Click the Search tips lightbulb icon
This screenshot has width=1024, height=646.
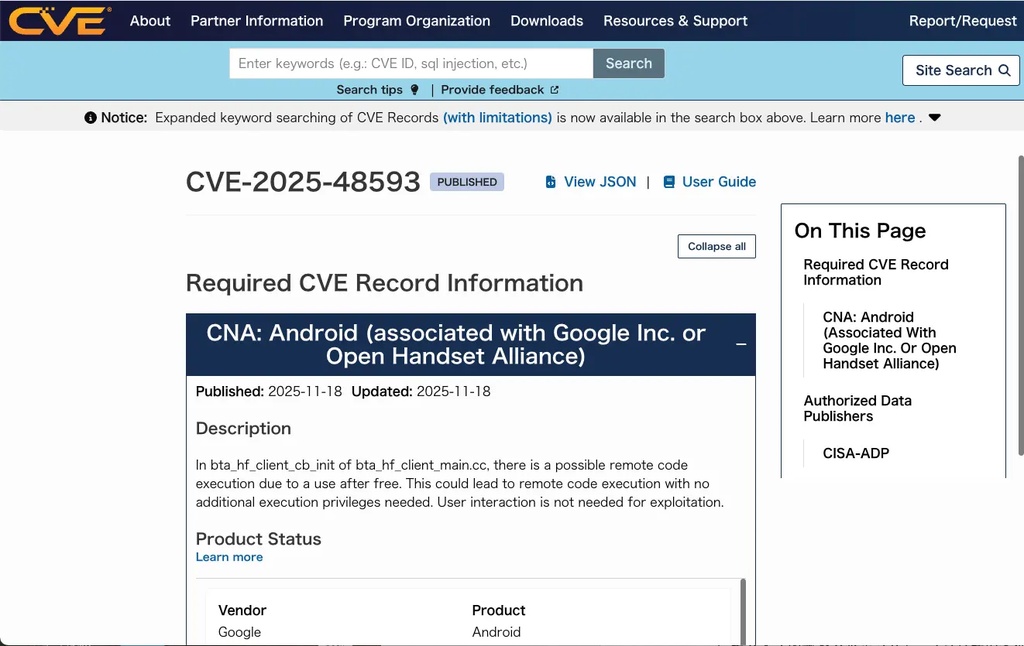click(x=415, y=90)
